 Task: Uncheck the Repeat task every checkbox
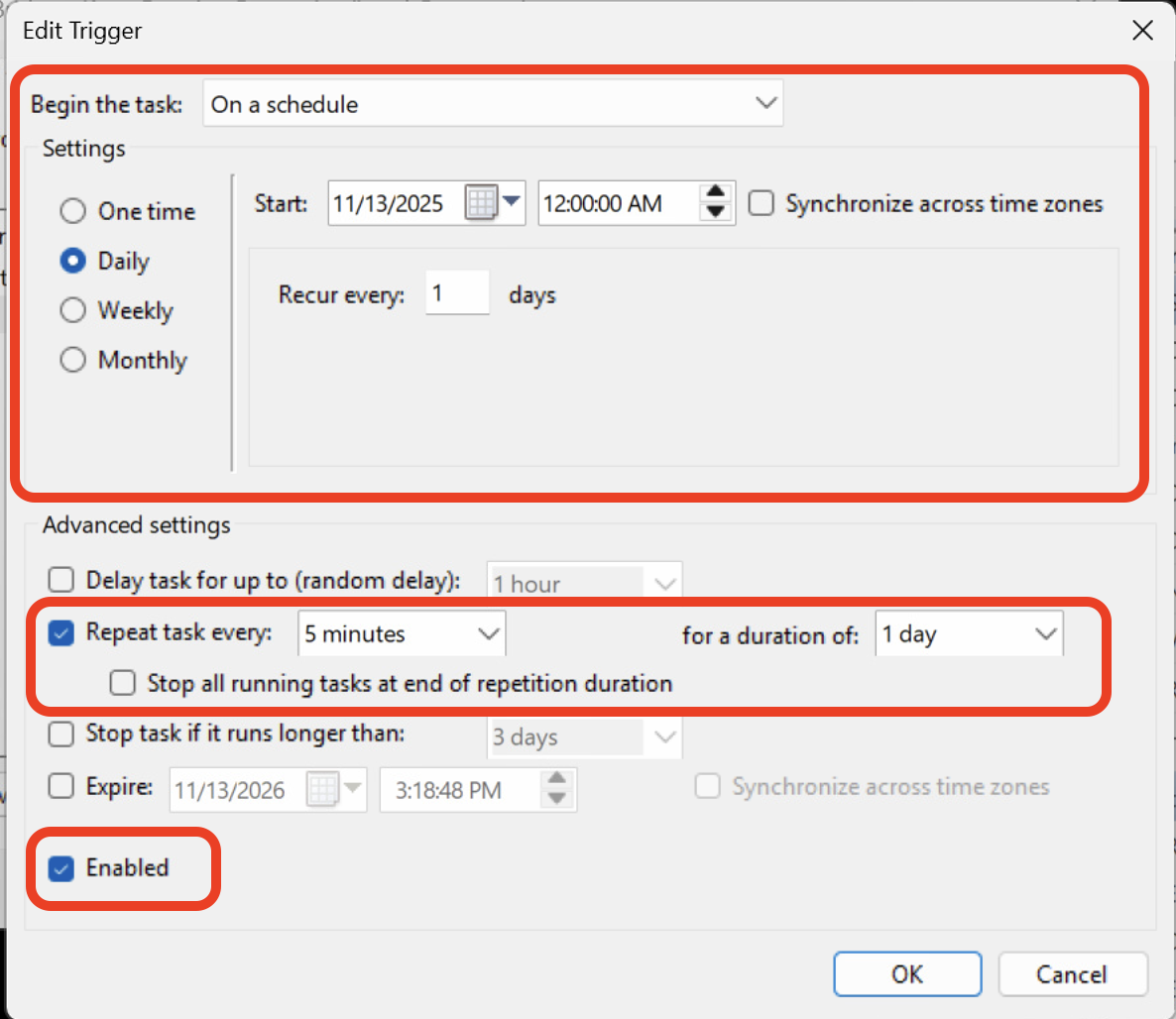tap(61, 632)
